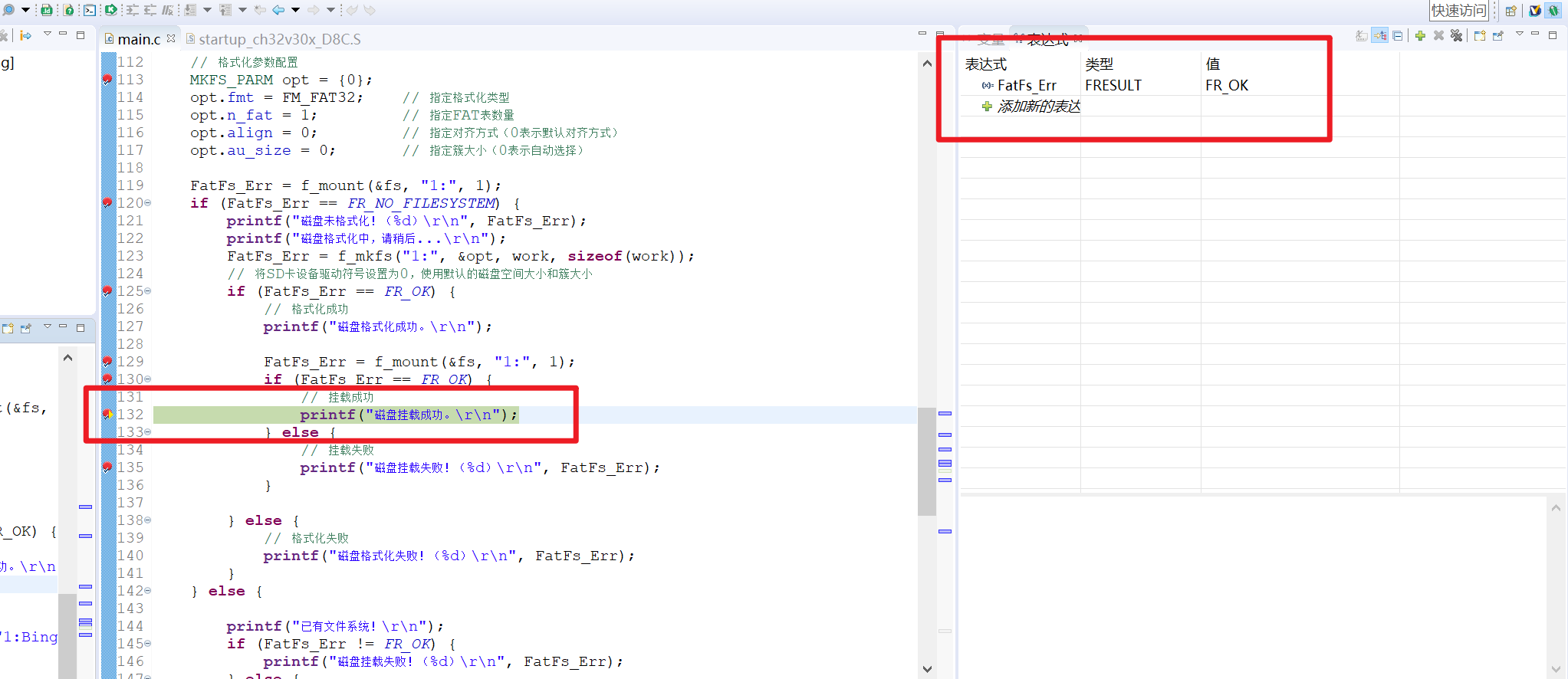
Task: Click the editor scroll down arrow
Action: [927, 669]
